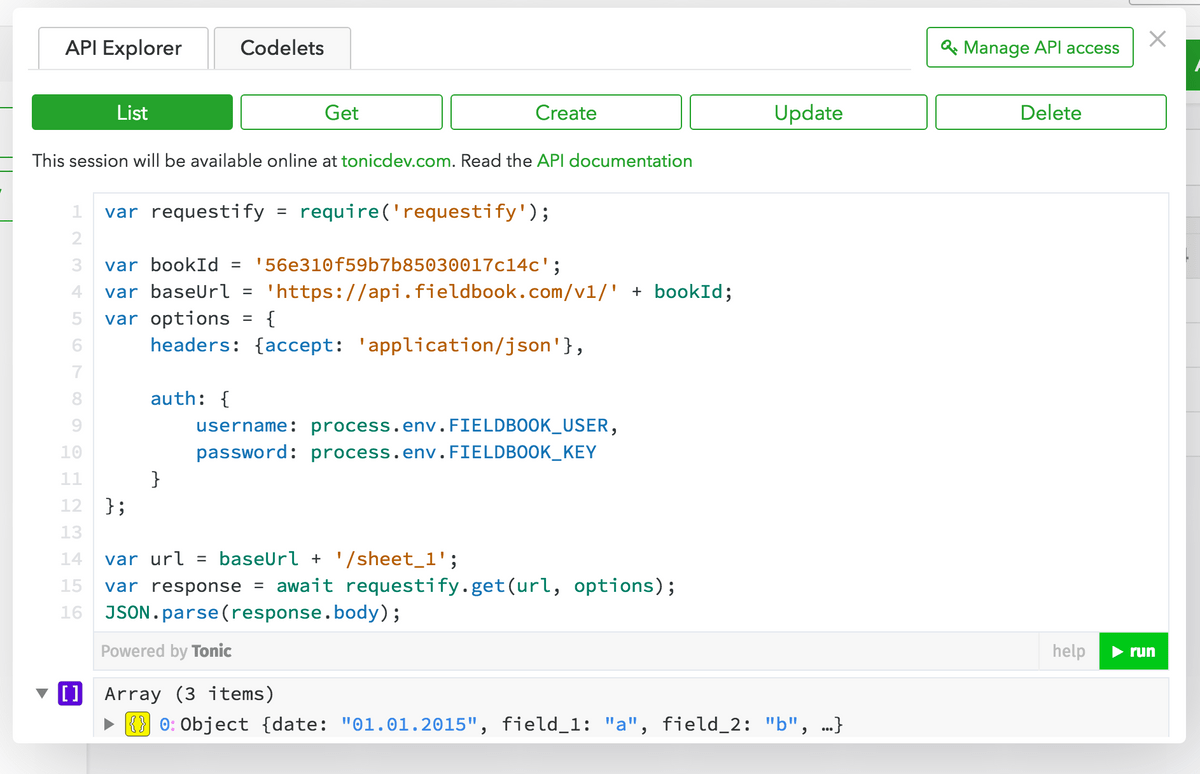Expand the Object at index 0
1200x774 pixels.
110,723
